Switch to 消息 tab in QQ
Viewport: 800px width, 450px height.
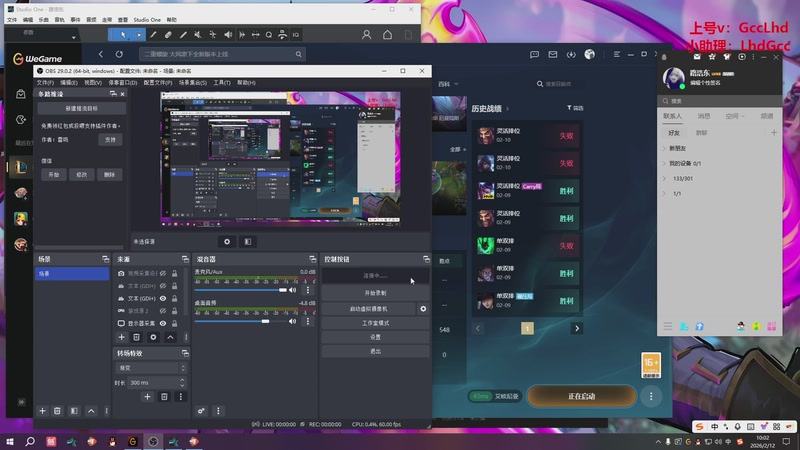click(704, 116)
